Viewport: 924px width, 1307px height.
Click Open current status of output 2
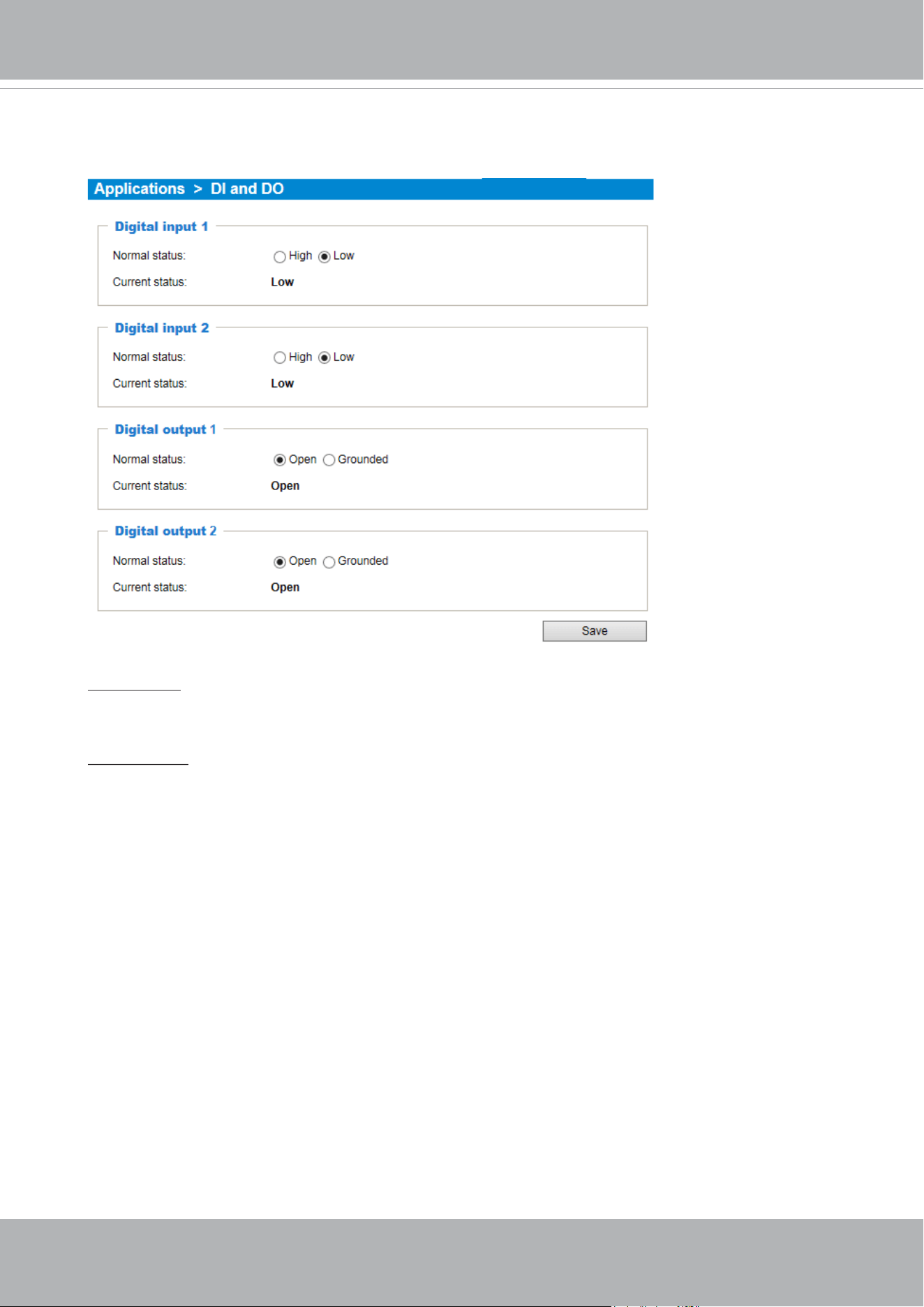pyautogui.click(x=285, y=587)
